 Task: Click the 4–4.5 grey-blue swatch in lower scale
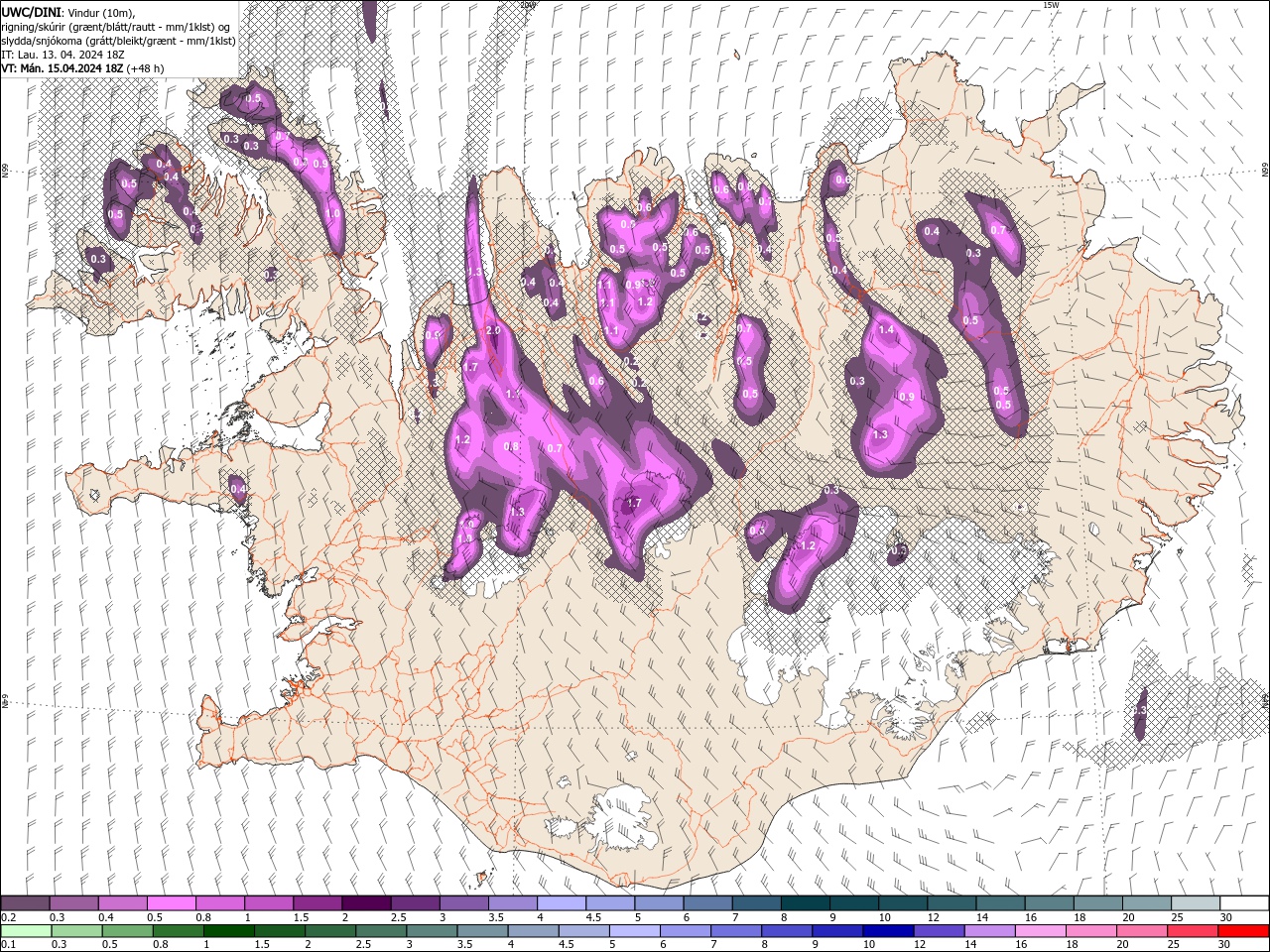(533, 930)
